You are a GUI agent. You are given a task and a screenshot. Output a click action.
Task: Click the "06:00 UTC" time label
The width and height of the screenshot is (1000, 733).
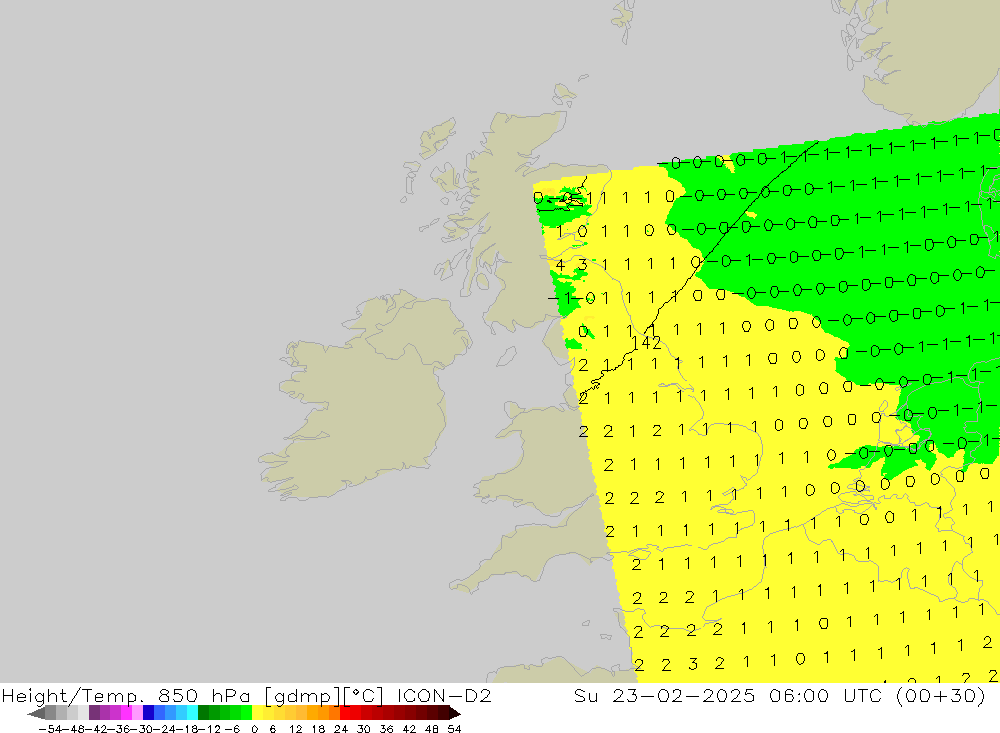click(x=828, y=696)
